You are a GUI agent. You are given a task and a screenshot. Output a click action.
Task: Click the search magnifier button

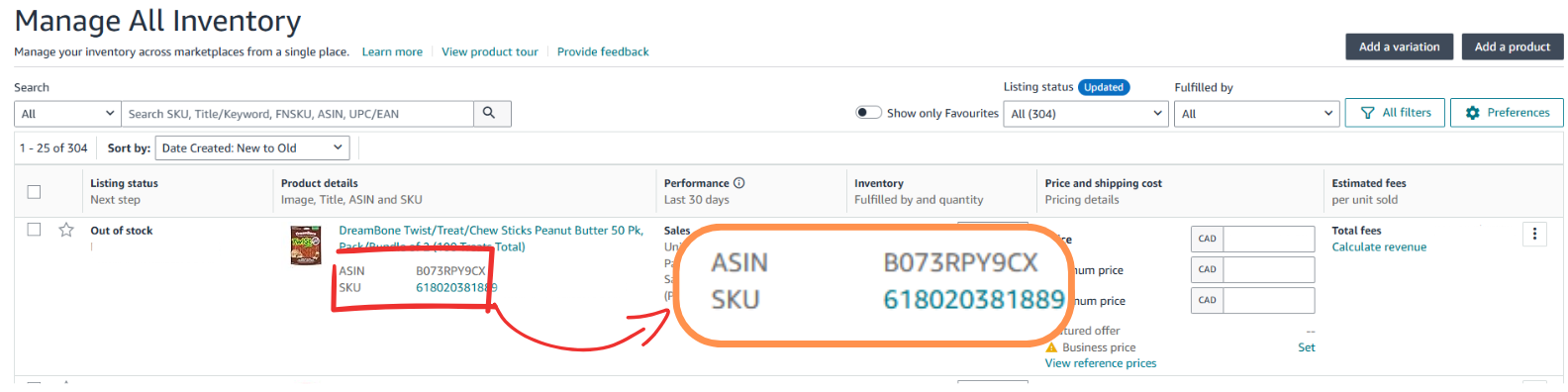[492, 114]
